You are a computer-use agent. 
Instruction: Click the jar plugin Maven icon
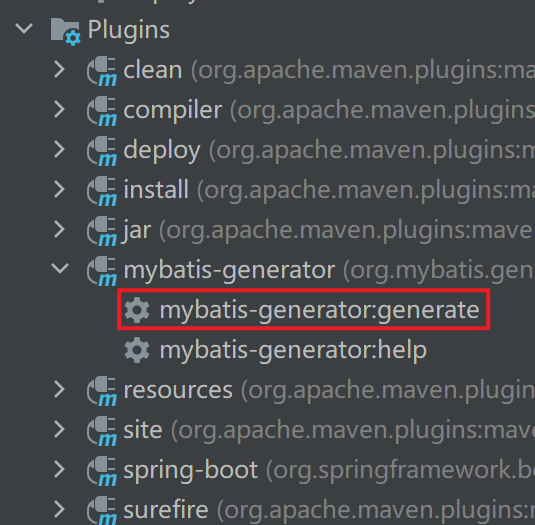102,231
